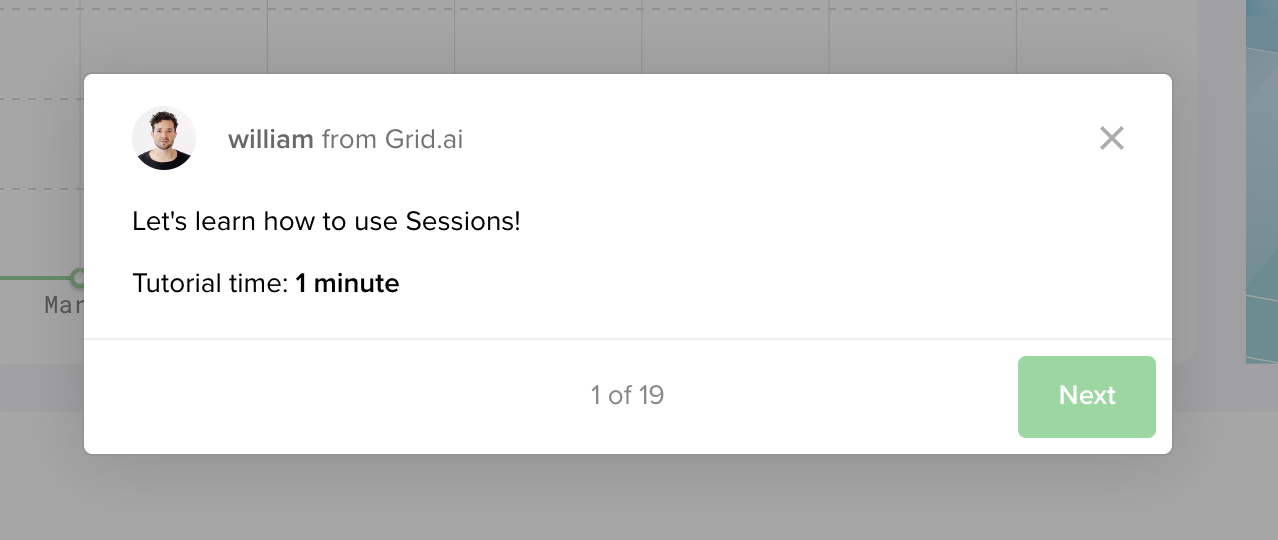Click the word from in the dialog header

point(349,139)
